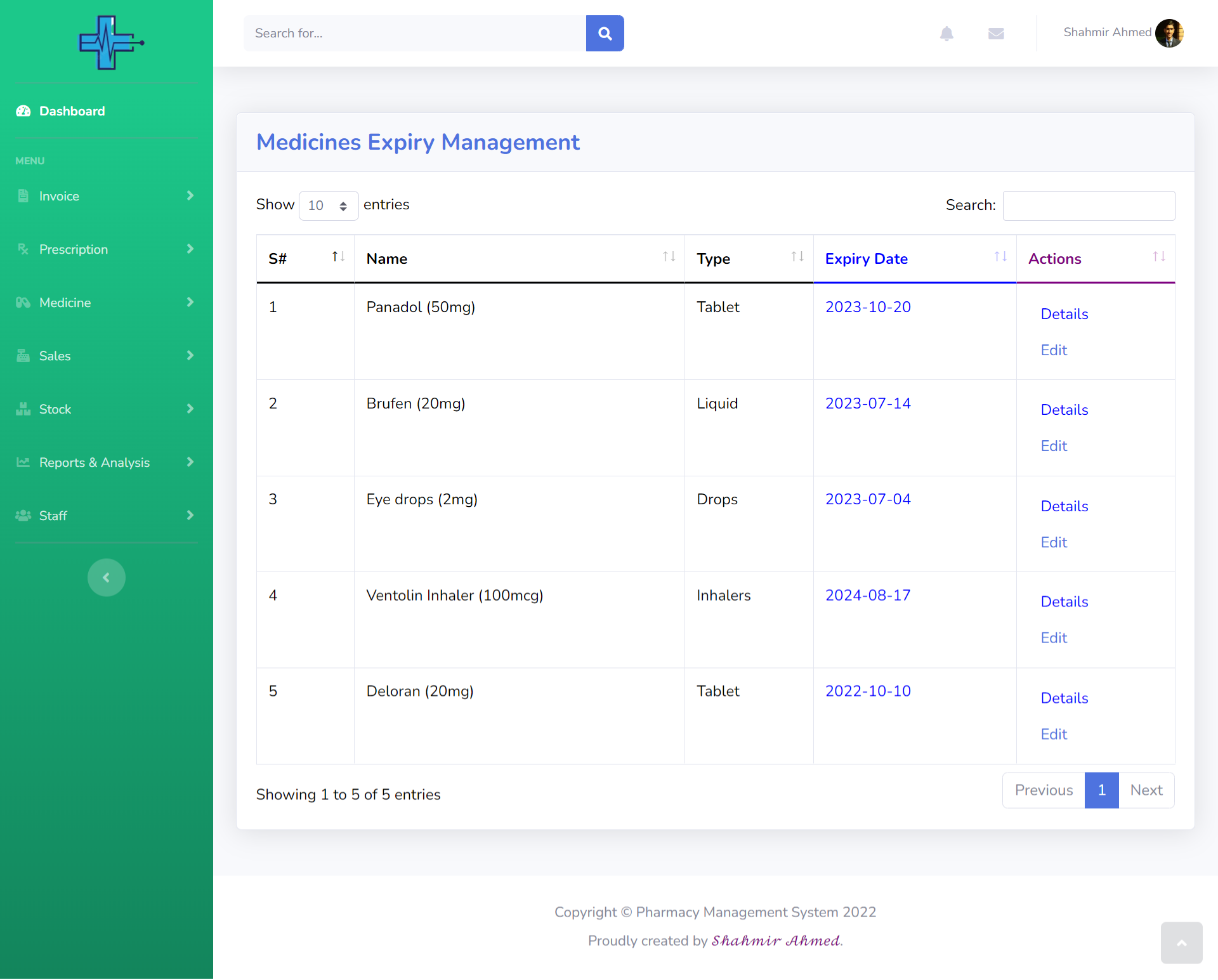Click the scroll-to-top arrow button
Screen dimensions: 1218x980
1181,943
